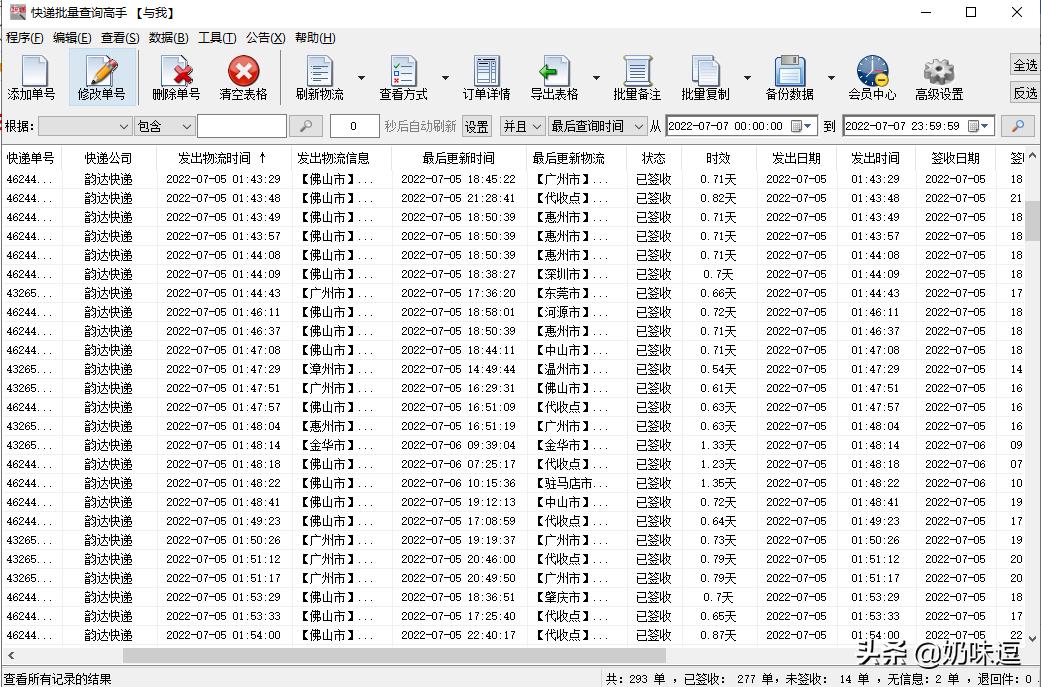
Task: Click the 清空表格 (Clear Table) icon
Action: [243, 76]
